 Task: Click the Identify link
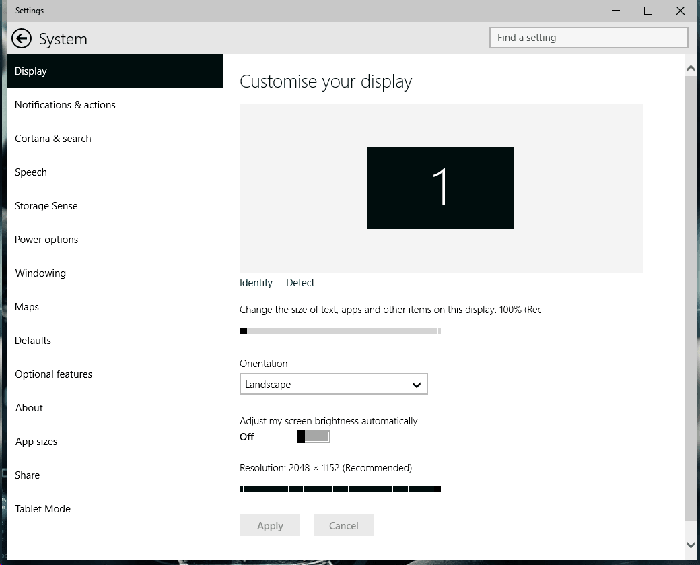click(x=256, y=283)
